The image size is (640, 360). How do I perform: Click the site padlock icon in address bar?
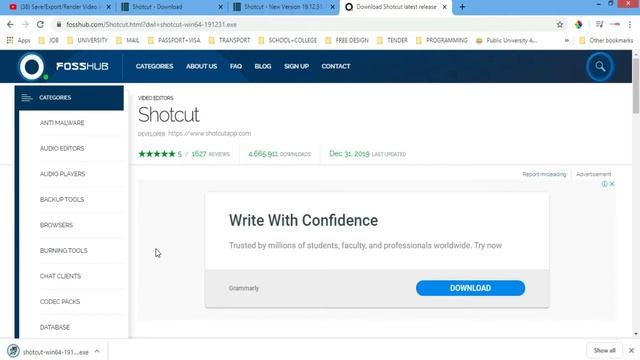59,24
